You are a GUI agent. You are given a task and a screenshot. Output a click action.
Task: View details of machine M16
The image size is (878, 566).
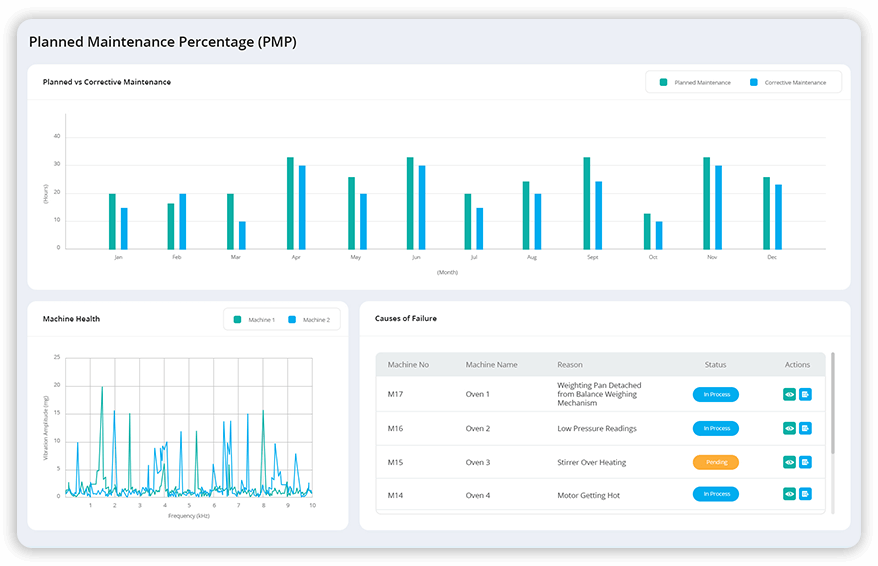point(789,428)
